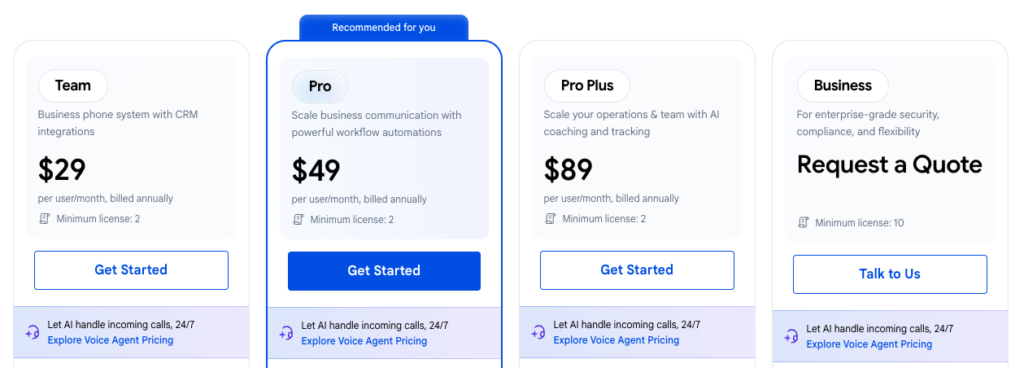Open Explore Voice Agent Pricing in Team card
This screenshot has width=1024, height=368.
(110, 340)
